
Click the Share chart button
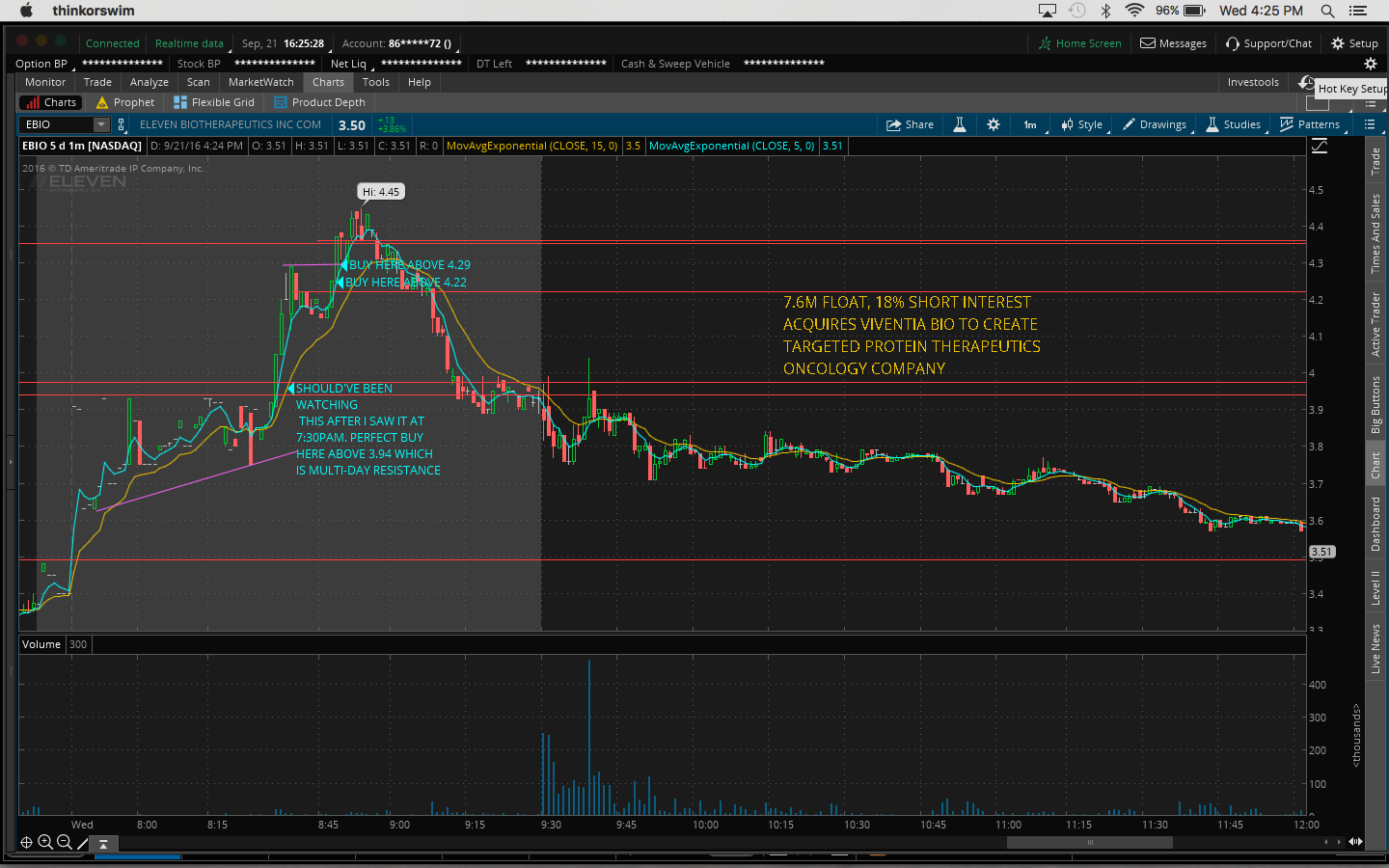[910, 124]
